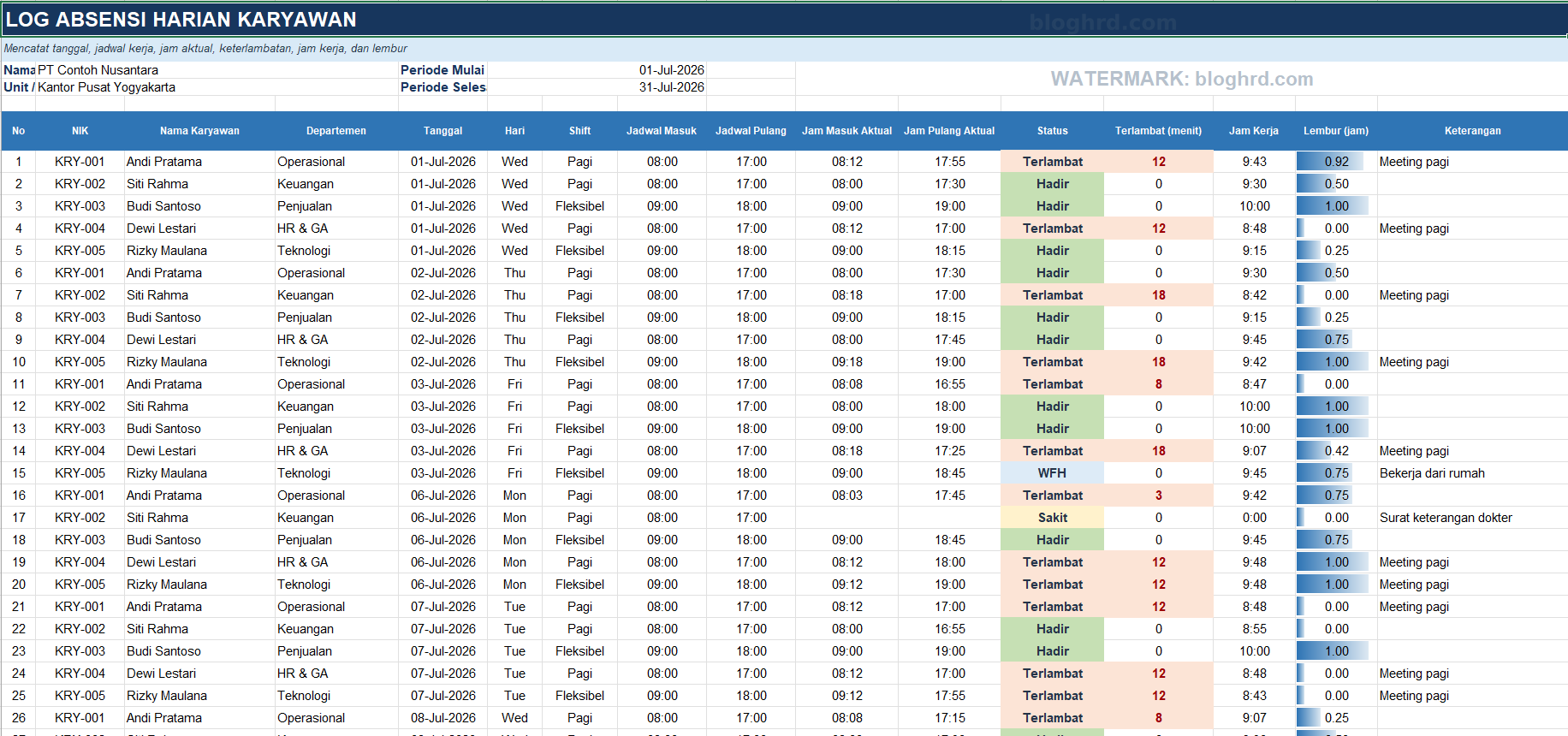Click 'Penjualan' department in row 18

(336, 540)
